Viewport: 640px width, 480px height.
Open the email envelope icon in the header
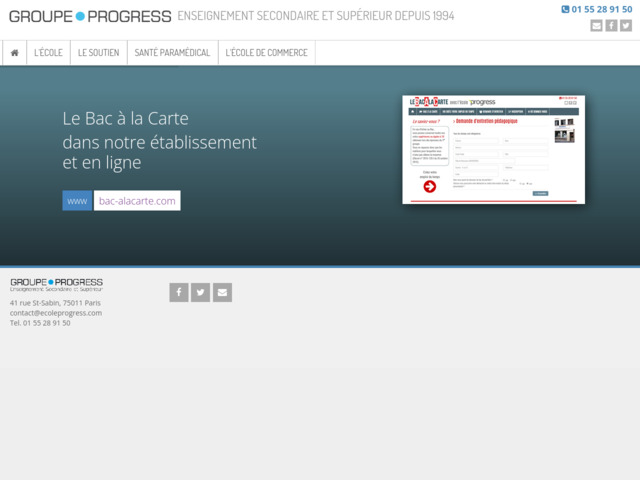pyautogui.click(x=596, y=26)
